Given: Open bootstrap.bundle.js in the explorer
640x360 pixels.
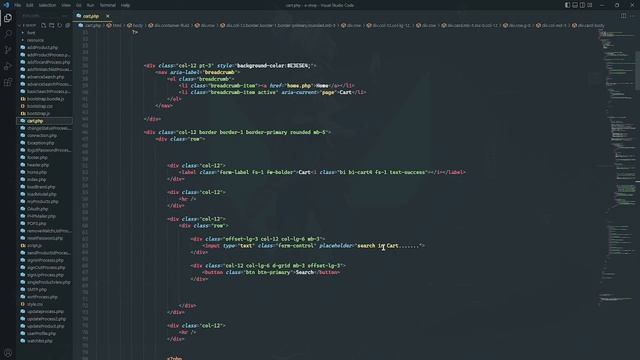Looking at the screenshot, I should [45, 99].
